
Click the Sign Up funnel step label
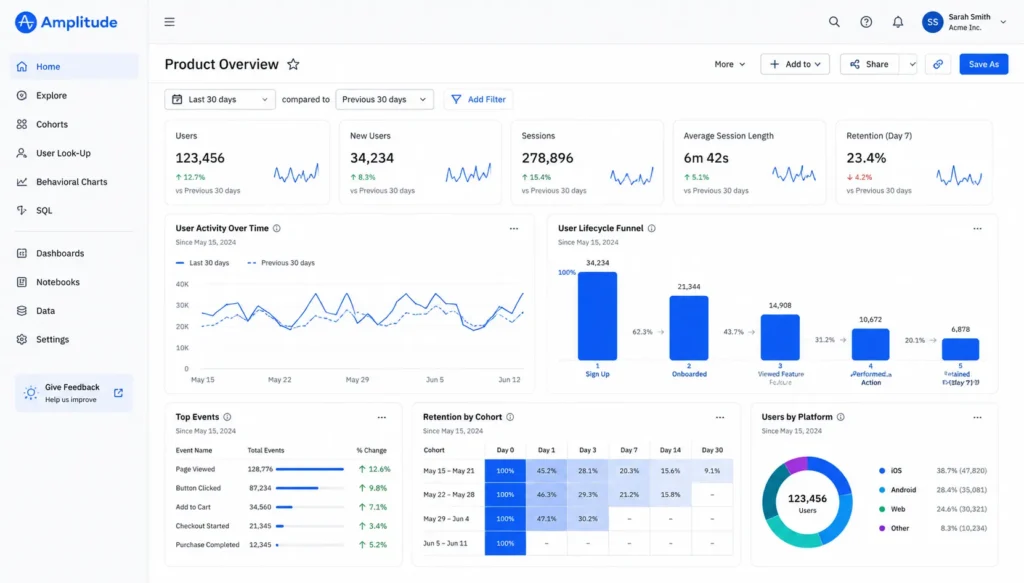click(x=597, y=374)
